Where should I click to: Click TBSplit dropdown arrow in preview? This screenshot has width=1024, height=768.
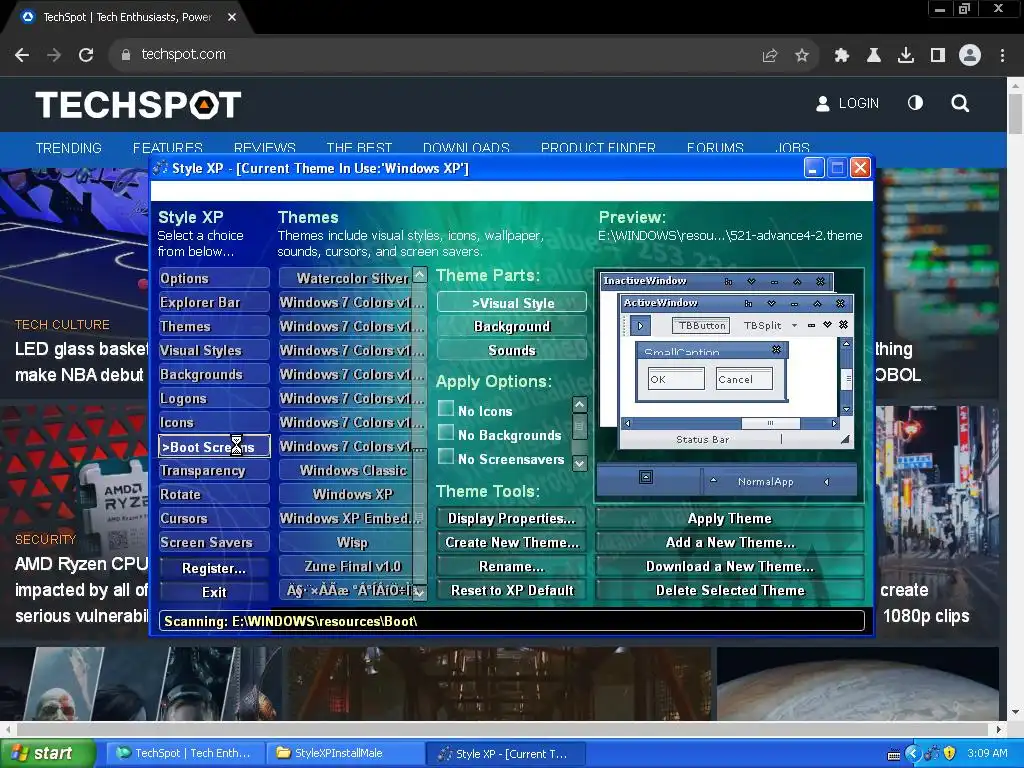(x=794, y=325)
